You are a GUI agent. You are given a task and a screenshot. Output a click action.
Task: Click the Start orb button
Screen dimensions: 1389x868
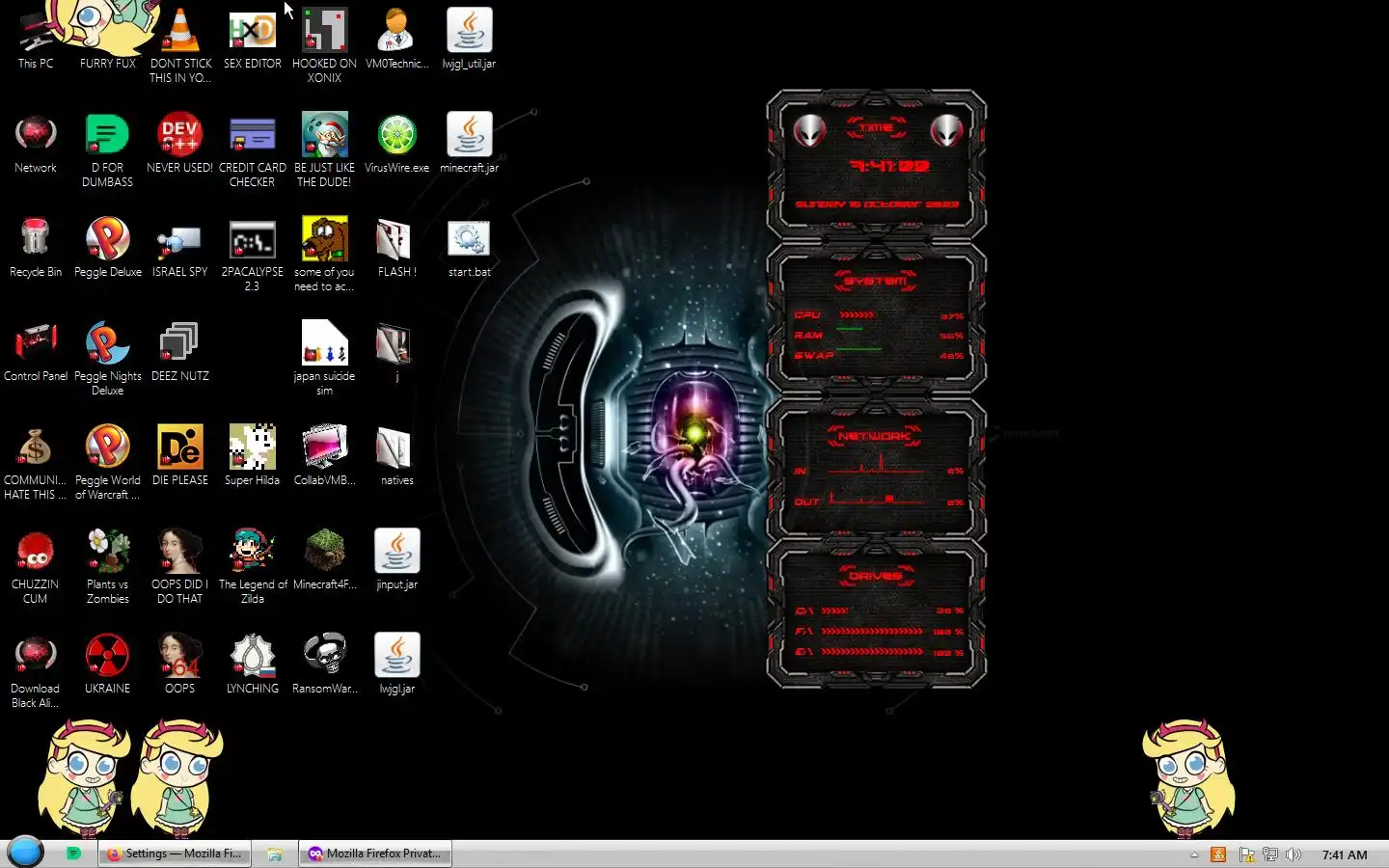26,853
